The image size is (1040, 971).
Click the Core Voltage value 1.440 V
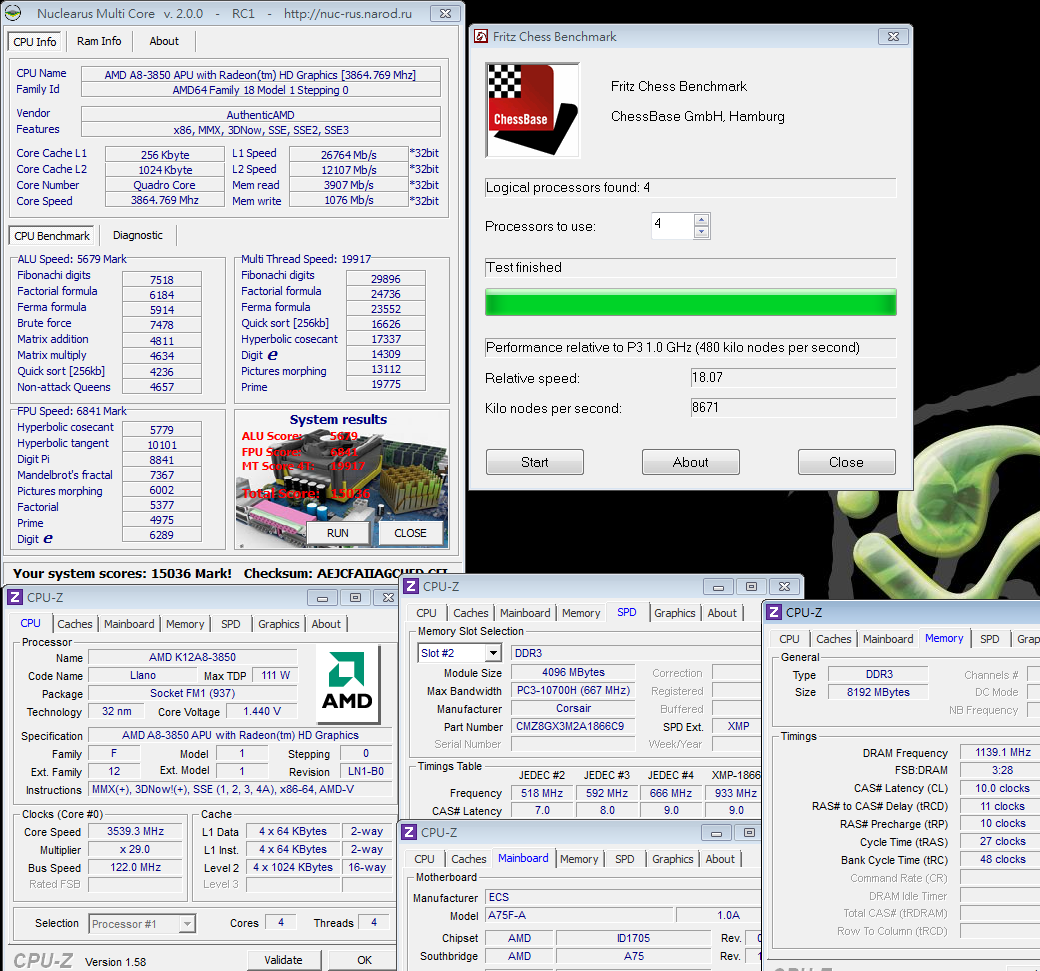point(261,711)
